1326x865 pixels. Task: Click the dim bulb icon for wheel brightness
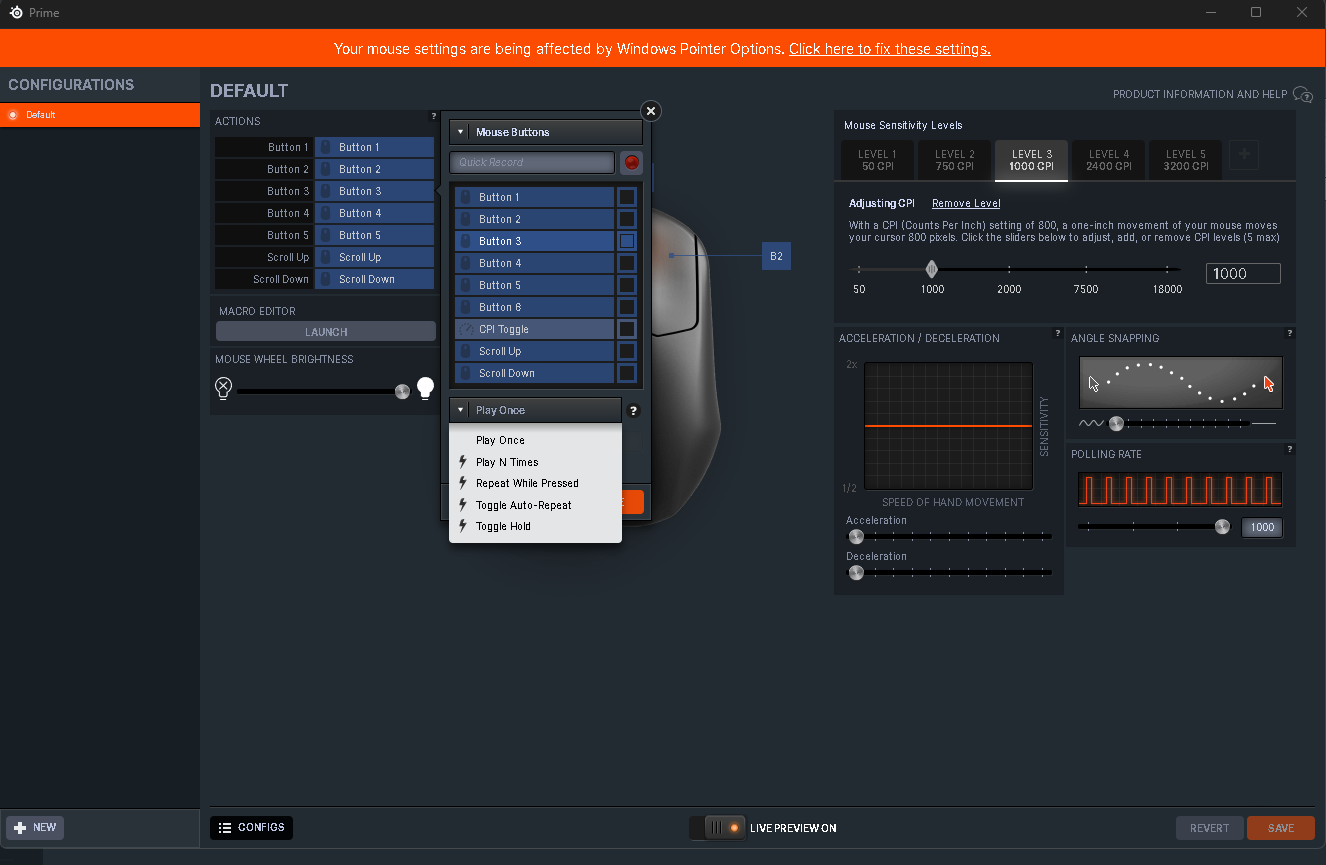pyautogui.click(x=224, y=389)
